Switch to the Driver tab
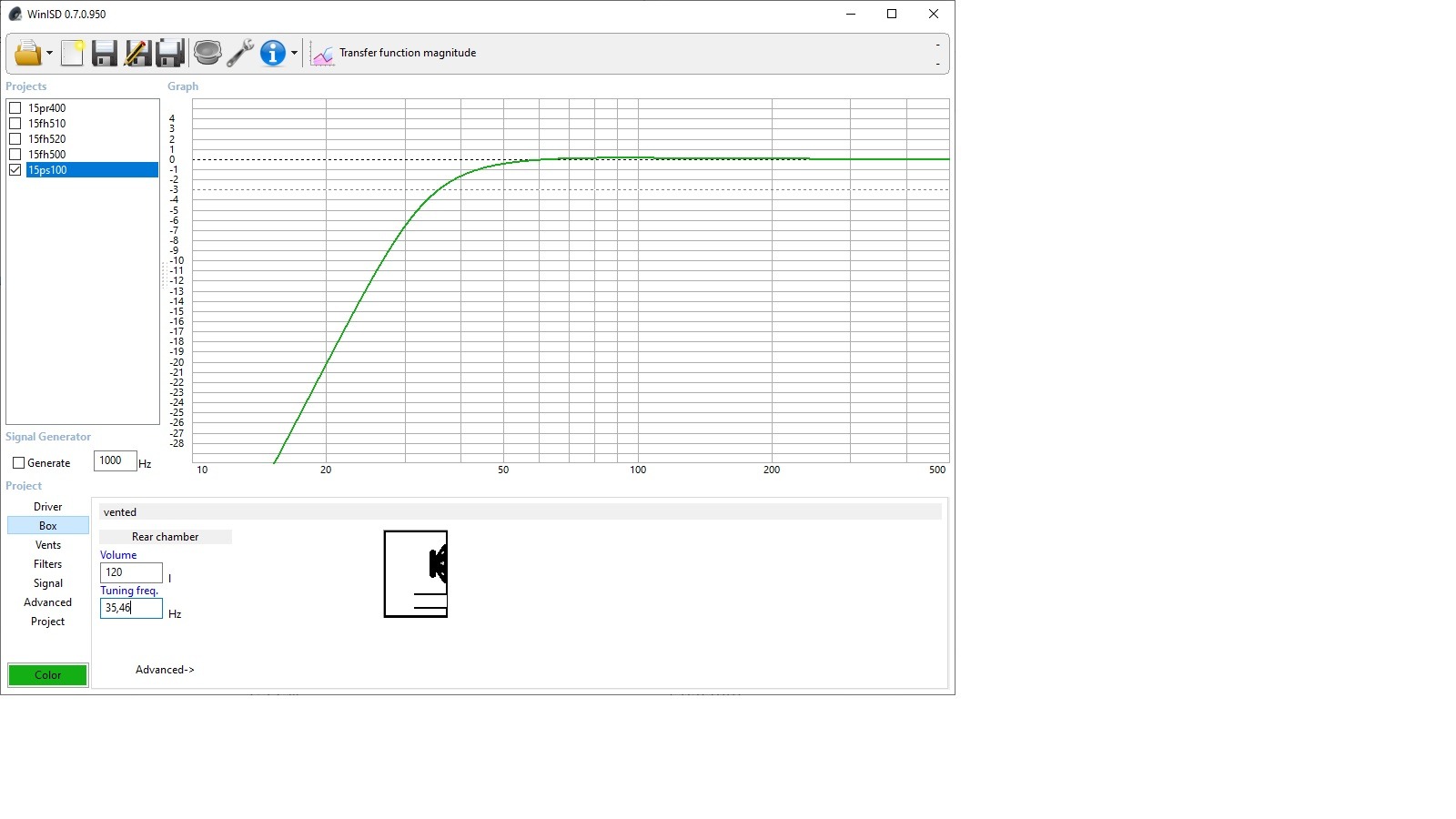 click(48, 507)
